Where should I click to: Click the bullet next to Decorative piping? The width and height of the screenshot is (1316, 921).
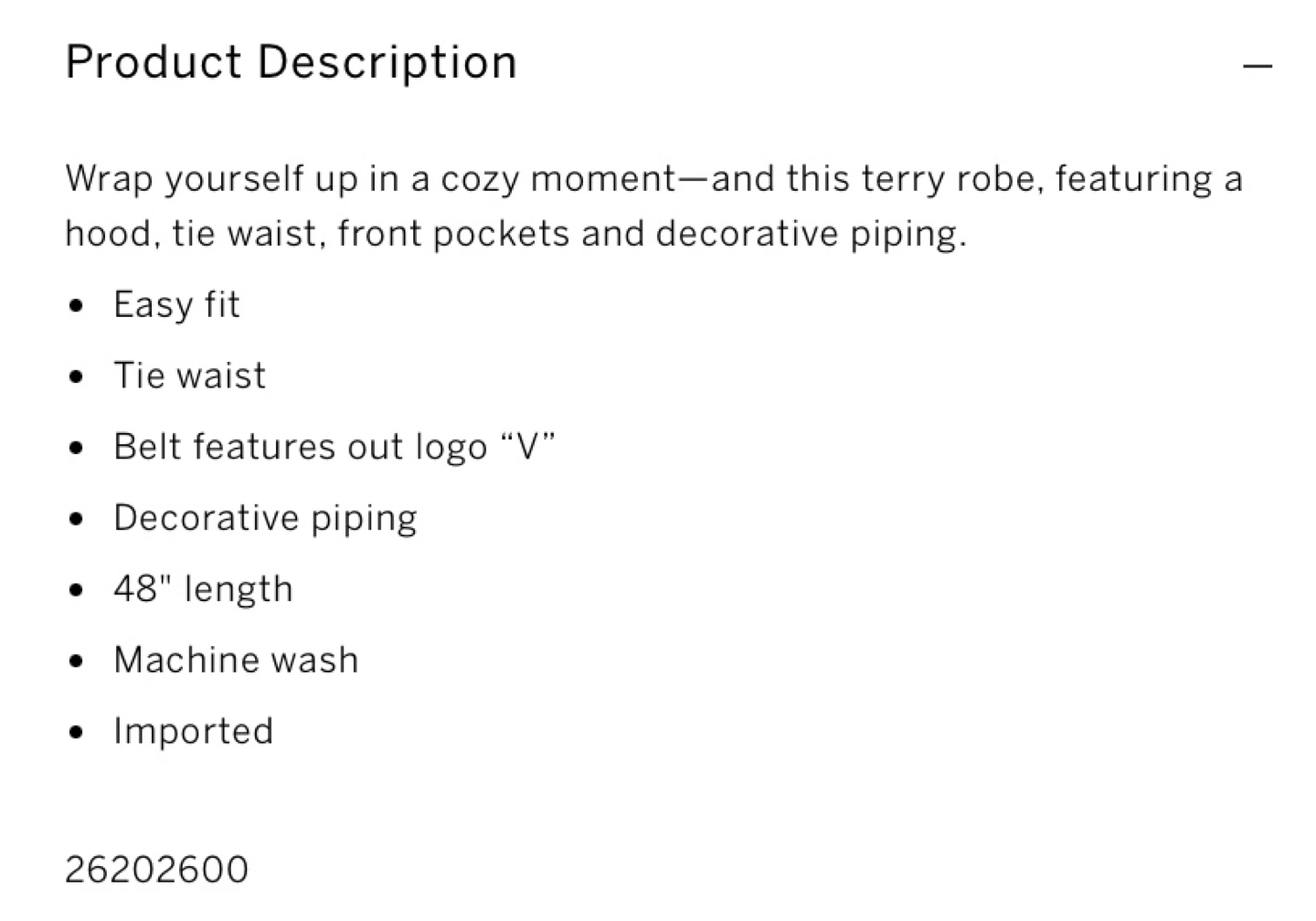(x=77, y=520)
